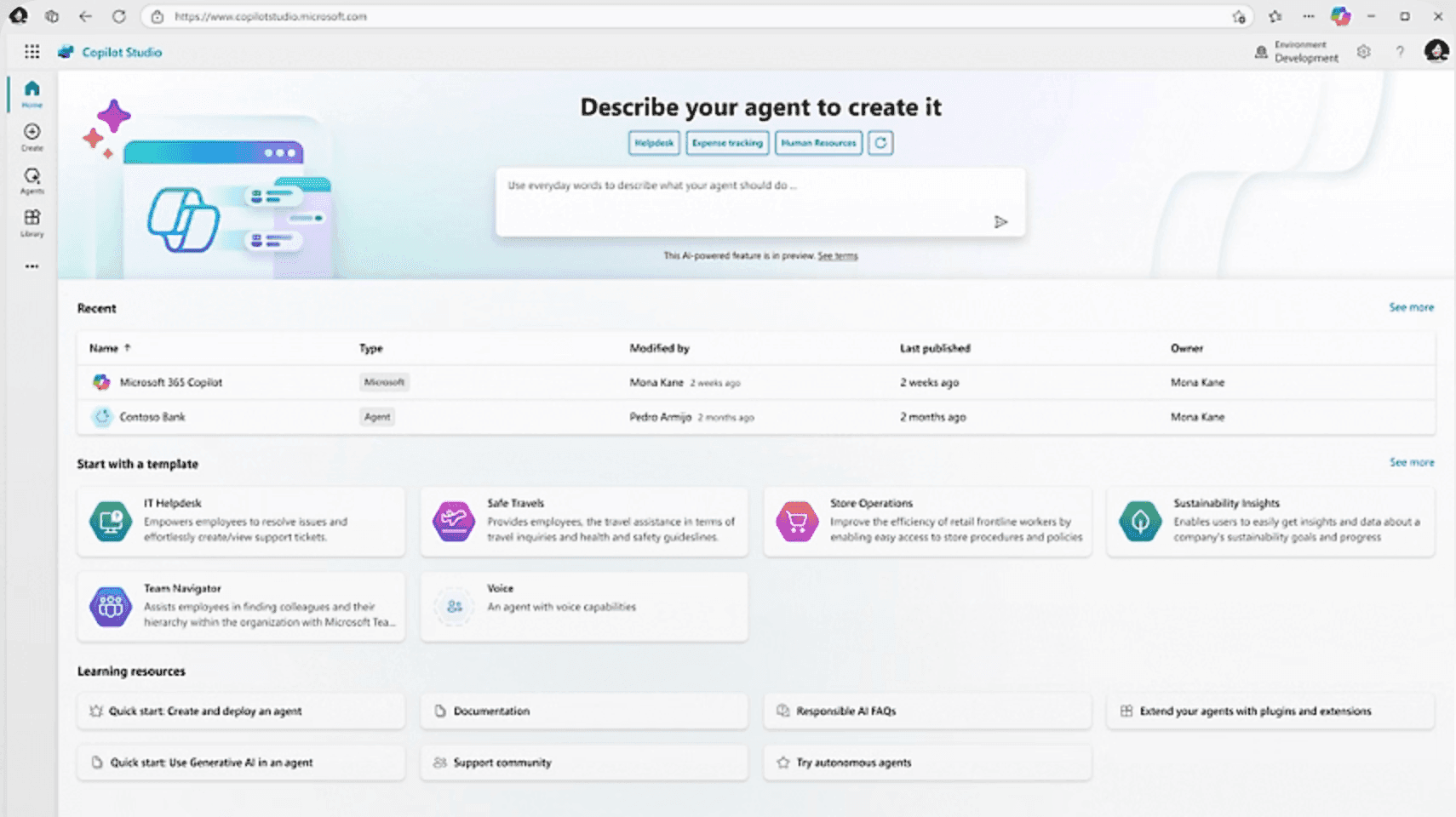Open Quick start: Use Generative AI resource
This screenshot has width=1456, height=817.
(x=241, y=763)
